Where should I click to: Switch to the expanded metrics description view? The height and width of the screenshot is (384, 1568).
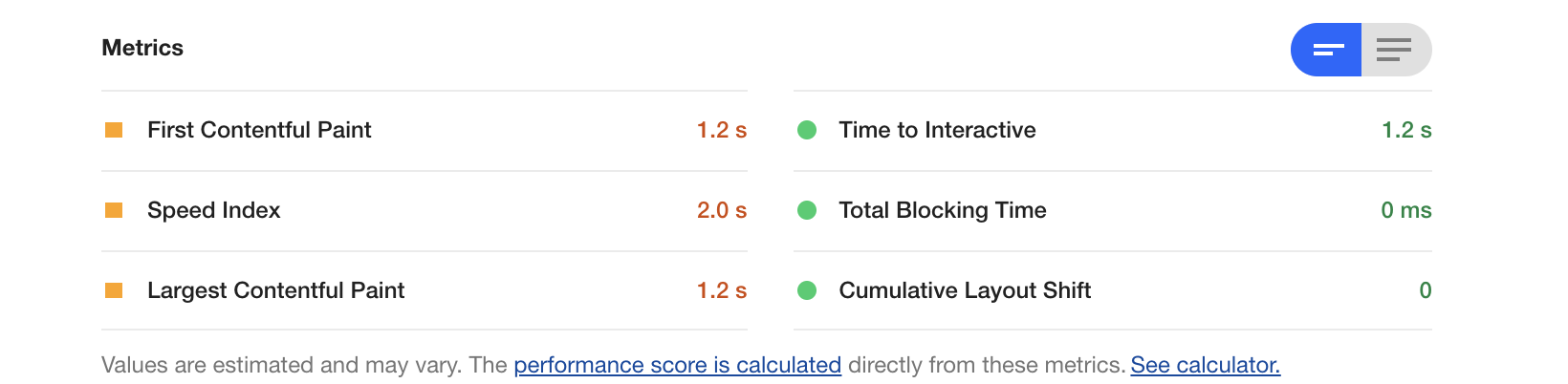(x=1396, y=50)
